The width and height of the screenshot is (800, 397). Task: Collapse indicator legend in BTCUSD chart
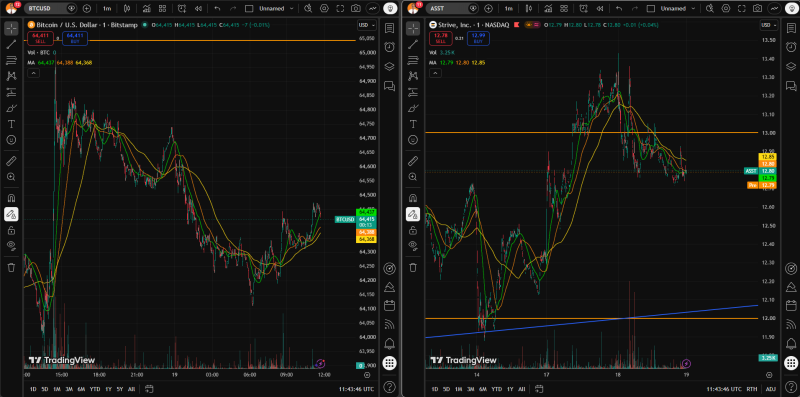tap(33, 73)
